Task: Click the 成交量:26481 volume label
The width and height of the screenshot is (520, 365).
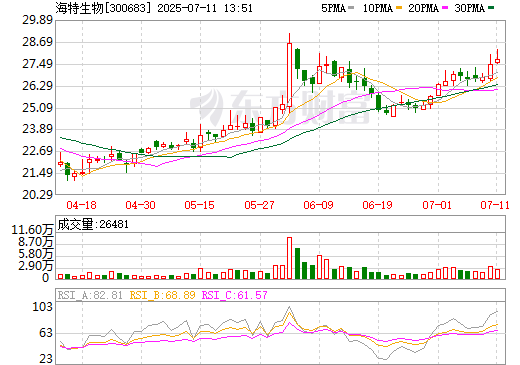Action: click(x=93, y=224)
